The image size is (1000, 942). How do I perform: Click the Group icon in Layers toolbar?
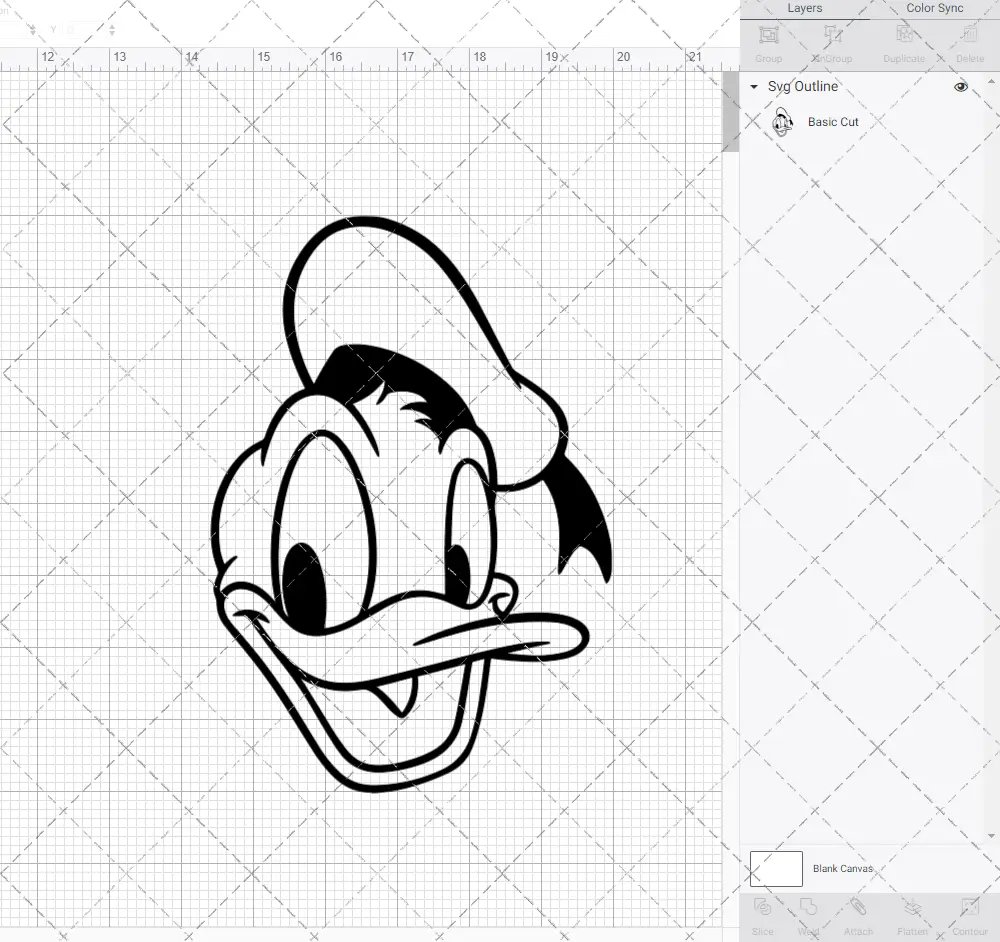click(x=768, y=35)
